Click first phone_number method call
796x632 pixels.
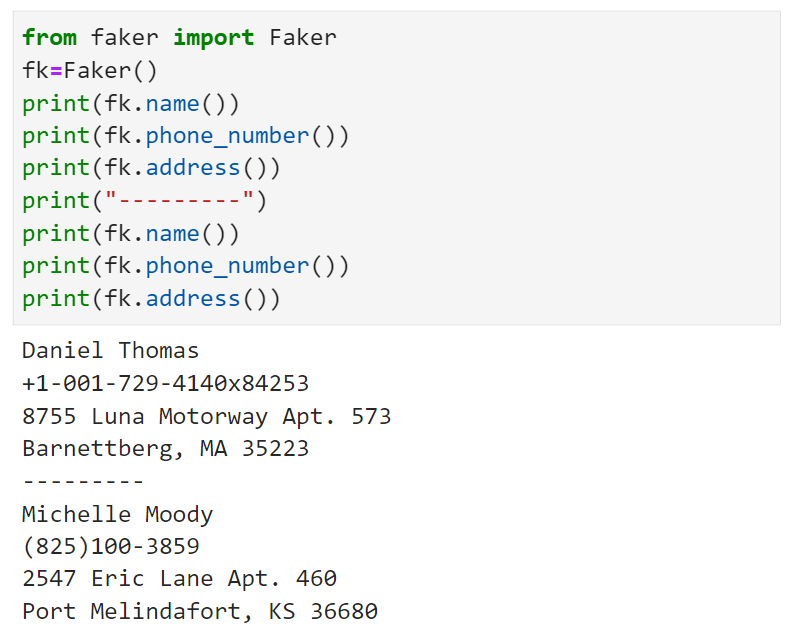[x=227, y=136]
